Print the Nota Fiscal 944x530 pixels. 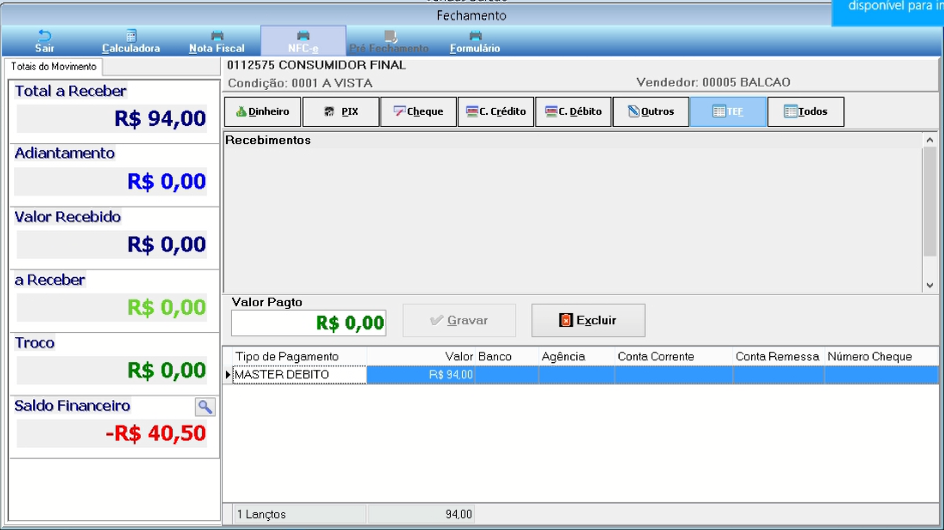pos(217,42)
